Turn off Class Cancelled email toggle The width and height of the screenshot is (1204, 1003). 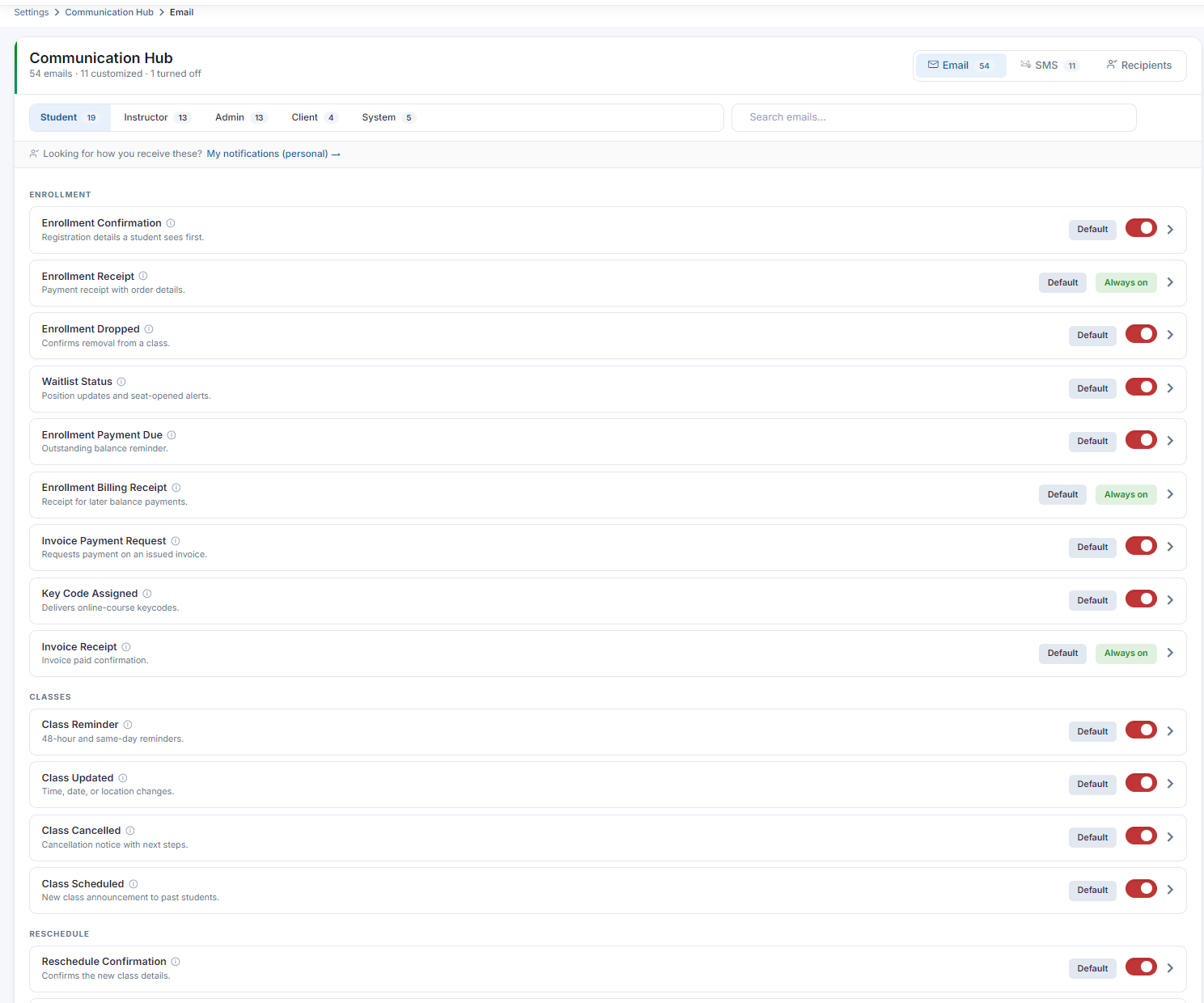click(x=1141, y=836)
